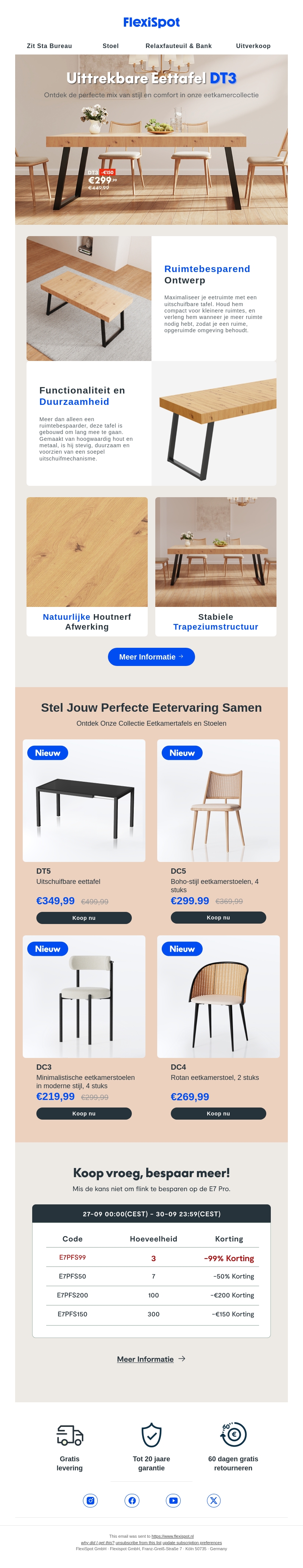This screenshot has width=303, height=1568.
Task: Click Koop nu for DT5 table
Action: pos(84,917)
